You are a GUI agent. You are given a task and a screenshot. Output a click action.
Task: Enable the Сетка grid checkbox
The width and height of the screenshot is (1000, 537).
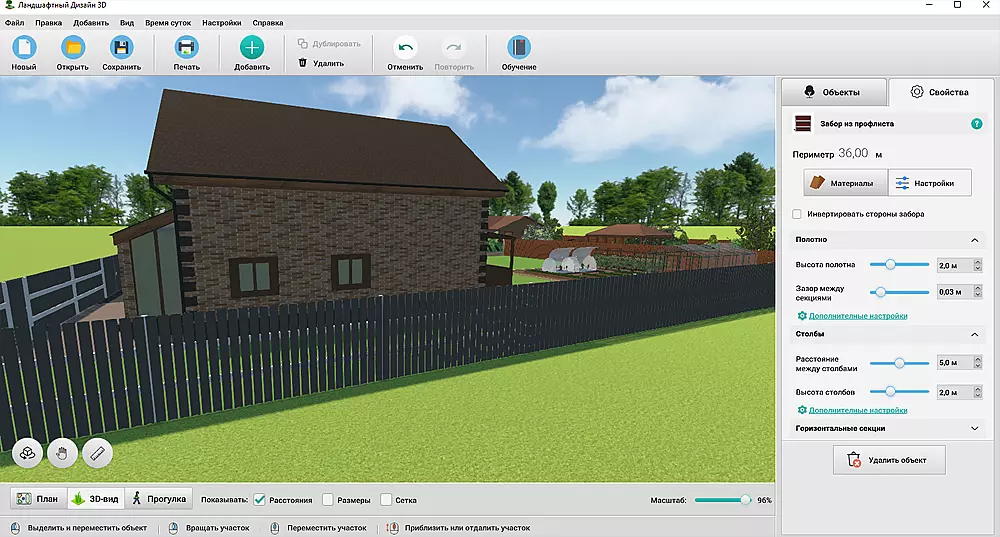385,499
